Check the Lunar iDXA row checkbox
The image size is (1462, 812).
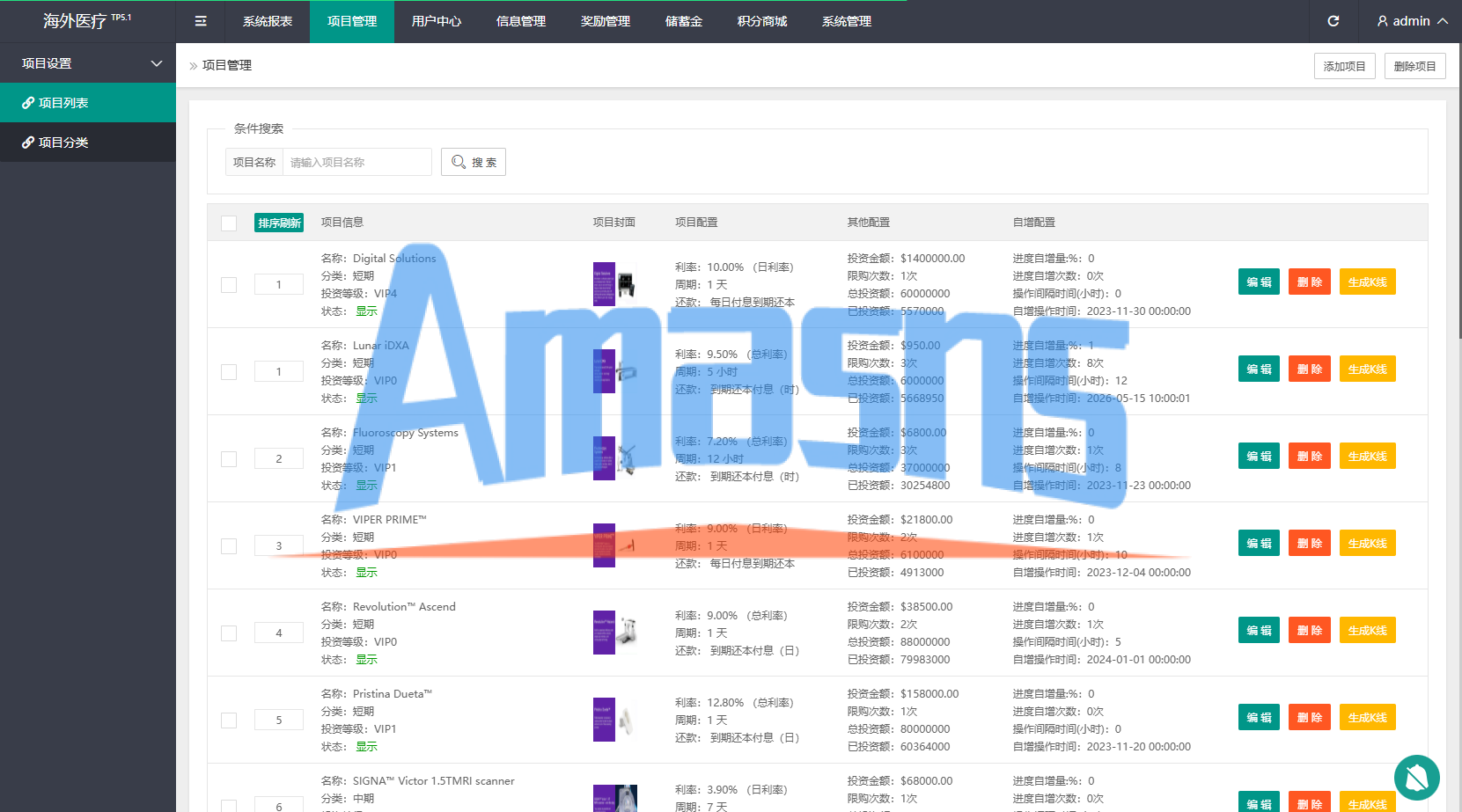(229, 371)
